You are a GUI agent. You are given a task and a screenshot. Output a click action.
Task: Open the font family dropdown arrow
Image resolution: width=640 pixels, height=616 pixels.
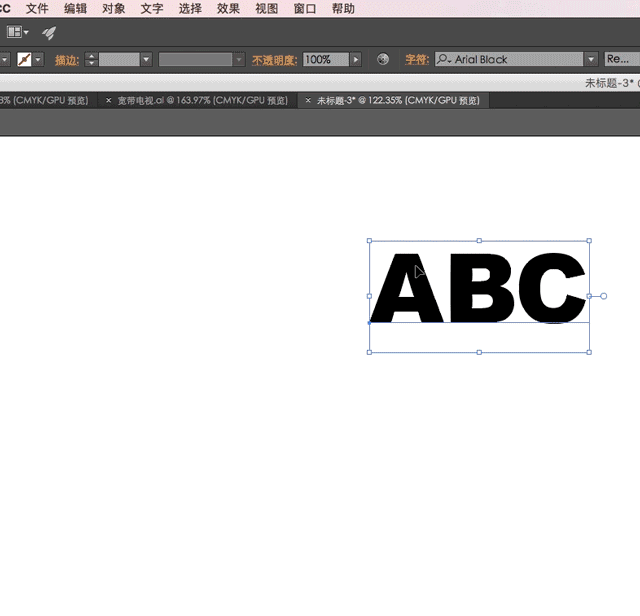click(591, 60)
